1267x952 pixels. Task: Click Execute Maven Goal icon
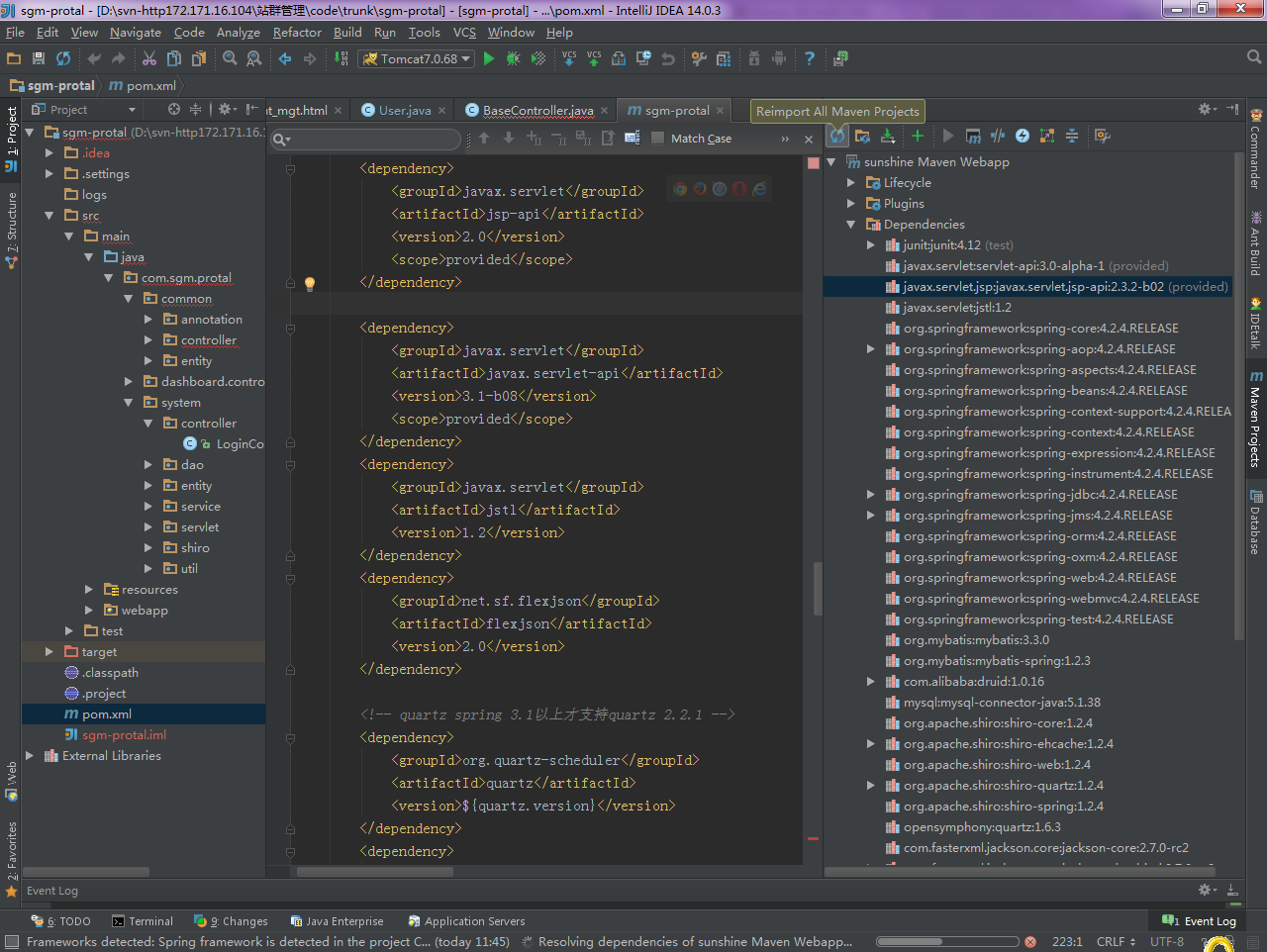973,136
